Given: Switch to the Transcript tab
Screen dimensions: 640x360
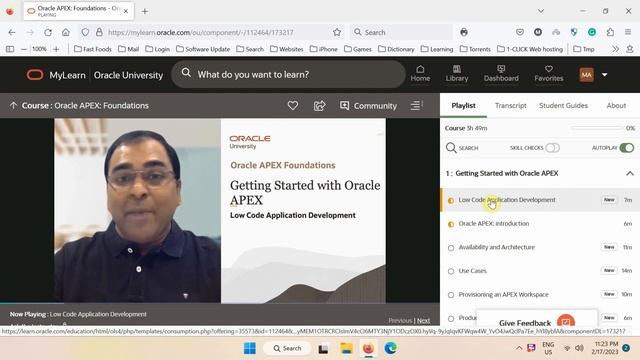Looking at the screenshot, I should click(511, 105).
